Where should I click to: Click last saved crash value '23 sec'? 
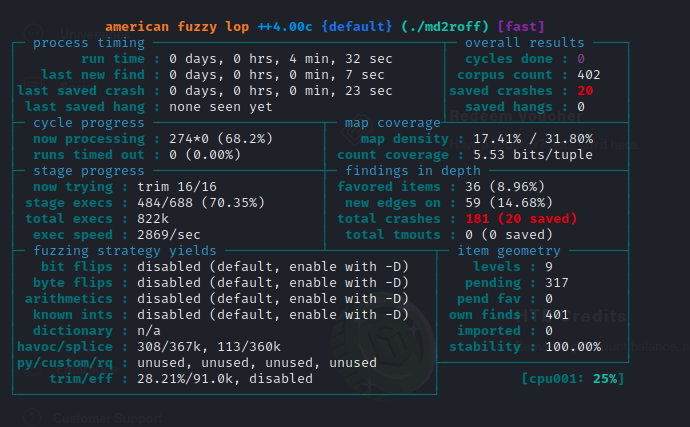pyautogui.click(x=368, y=91)
